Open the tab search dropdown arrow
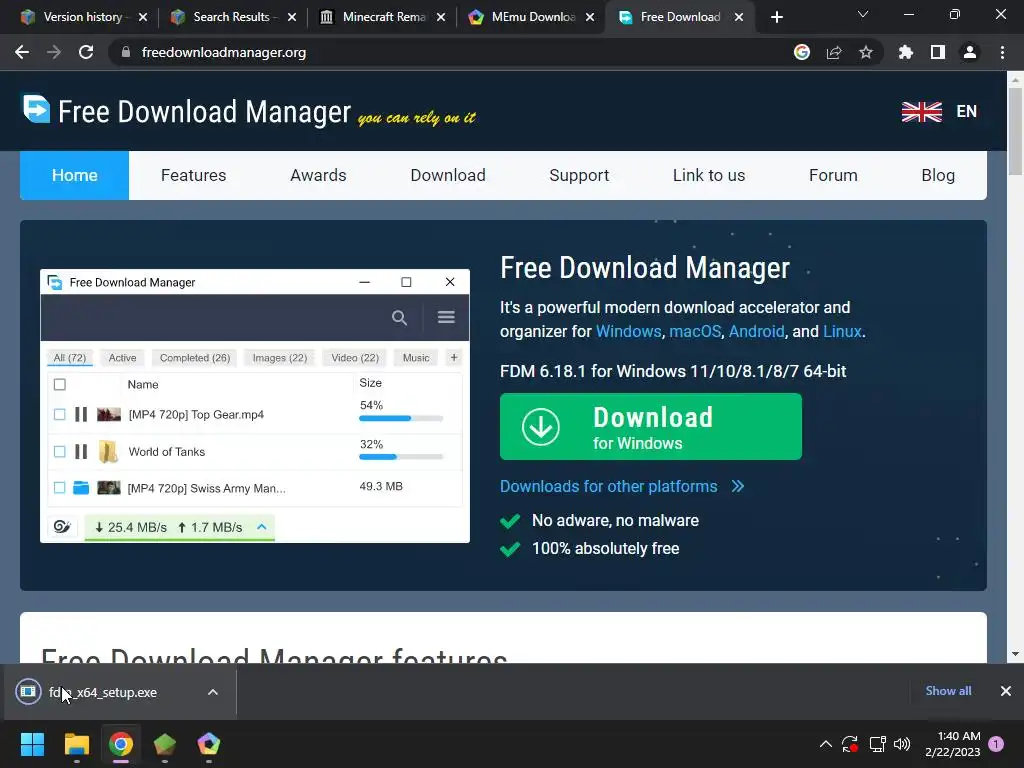Viewport: 1024px width, 768px height. click(x=863, y=14)
